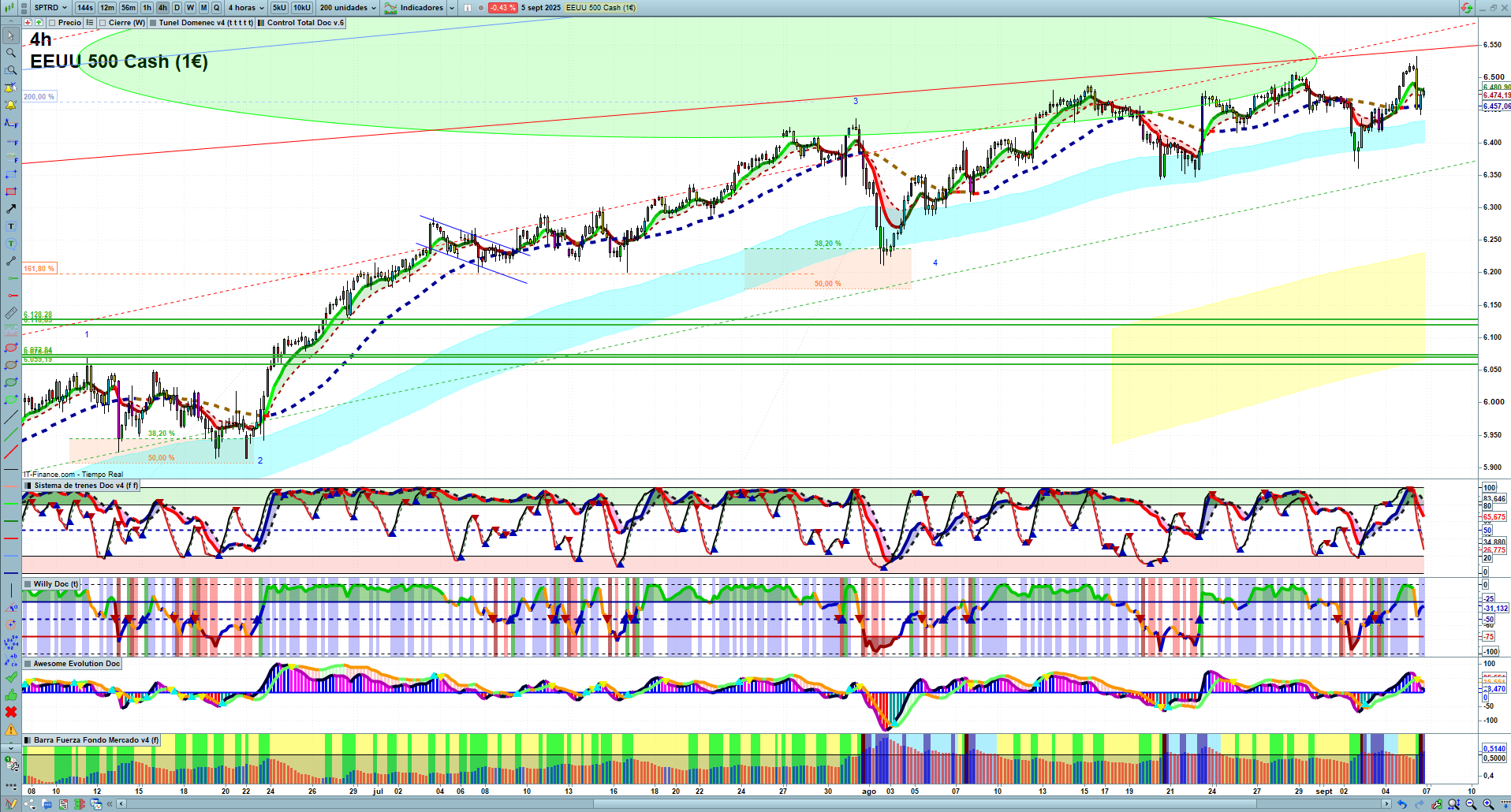This screenshot has width=1511, height=812.
Task: Click the zoom out magnifier at bottom right
Action: click(1471, 804)
